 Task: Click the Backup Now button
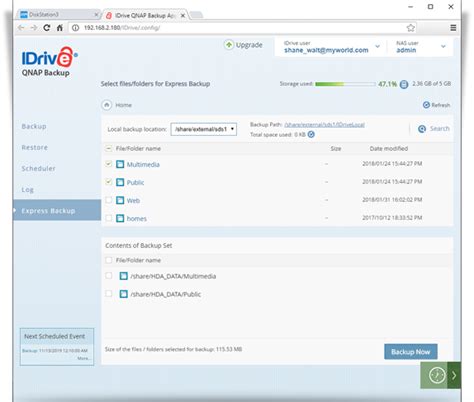[x=411, y=352]
